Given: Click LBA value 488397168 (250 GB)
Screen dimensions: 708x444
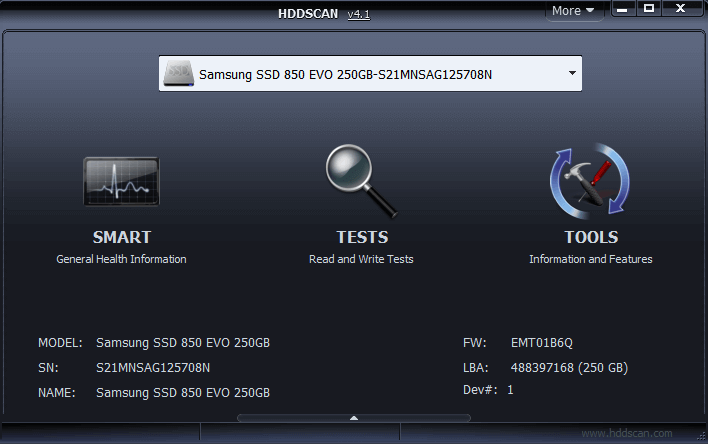Looking at the screenshot, I should 569,368.
